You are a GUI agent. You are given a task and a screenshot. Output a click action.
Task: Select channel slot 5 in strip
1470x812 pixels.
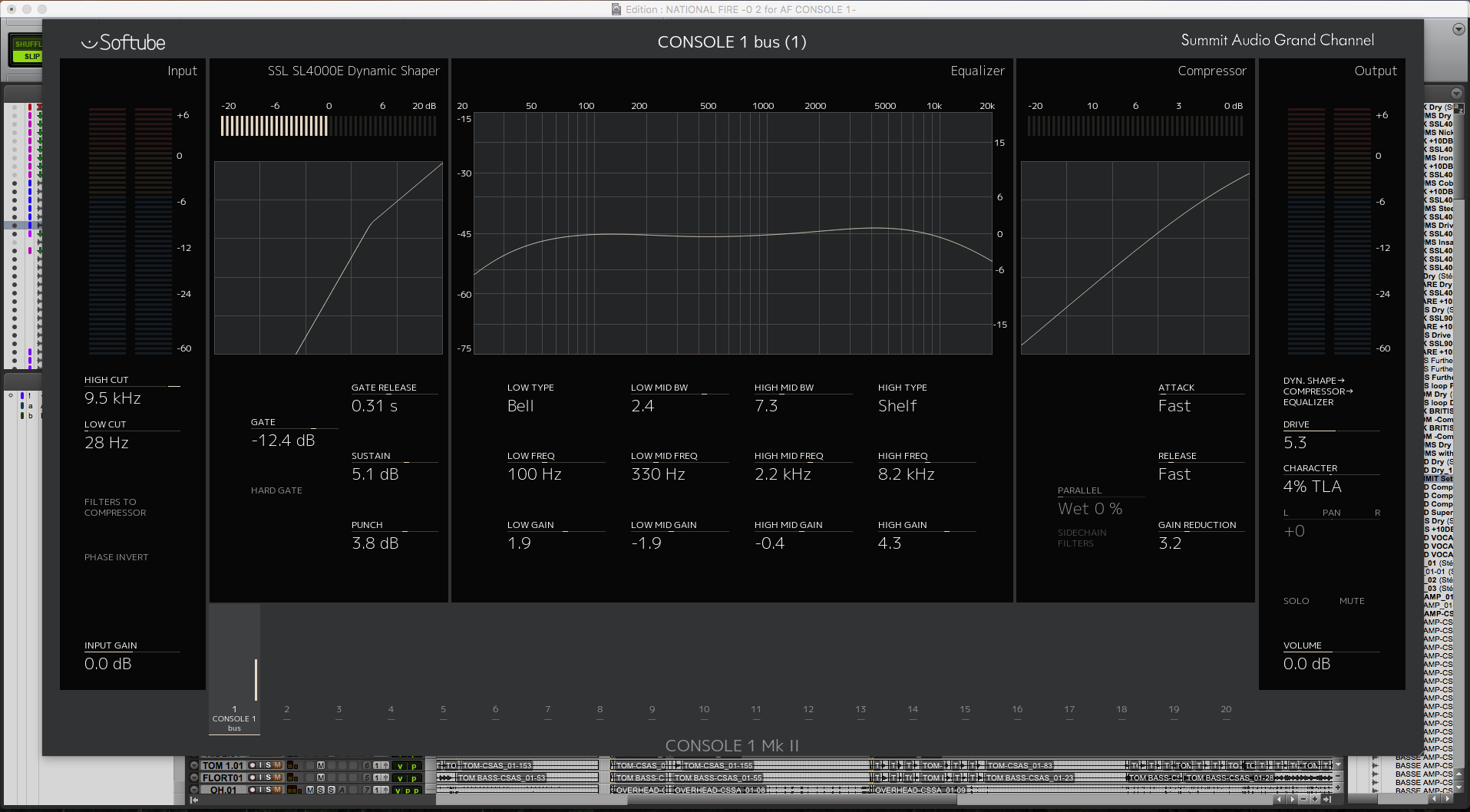click(x=443, y=710)
